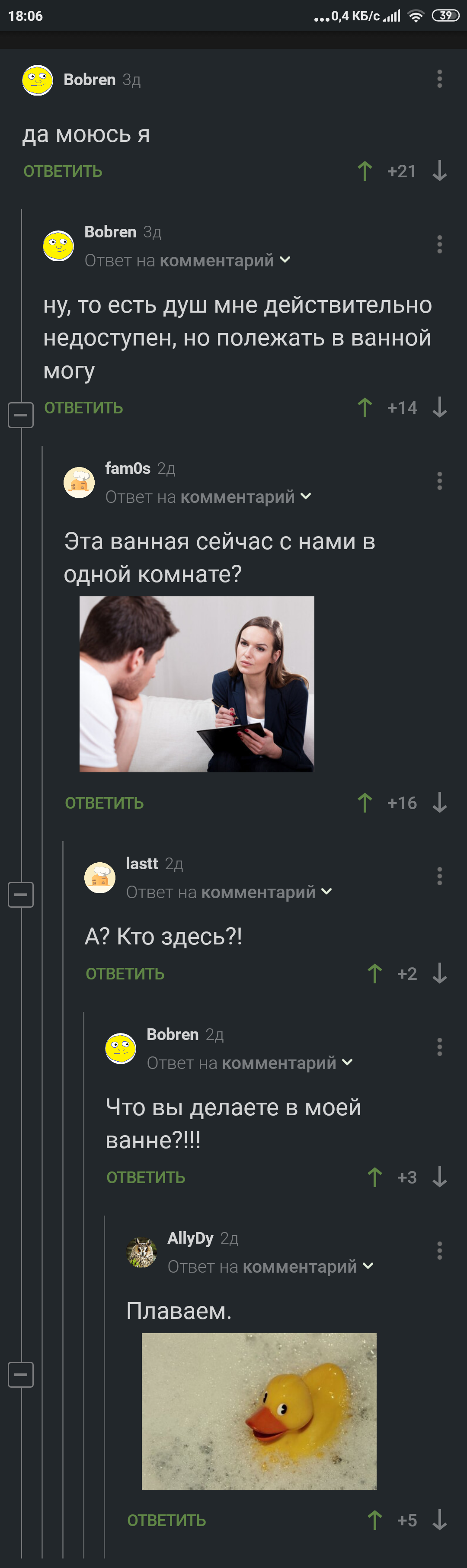Downvote the comment "да моюсь я"
The image size is (467, 1568).
(x=440, y=171)
